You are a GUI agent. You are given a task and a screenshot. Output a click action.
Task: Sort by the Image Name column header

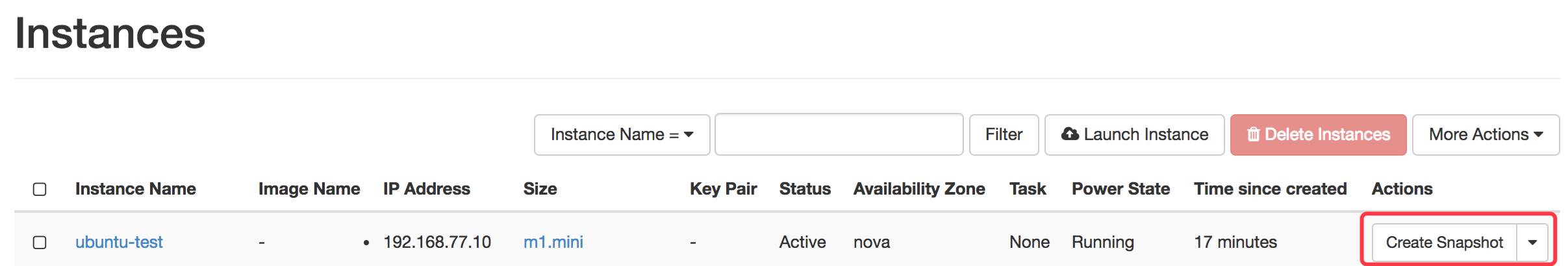pyautogui.click(x=309, y=189)
